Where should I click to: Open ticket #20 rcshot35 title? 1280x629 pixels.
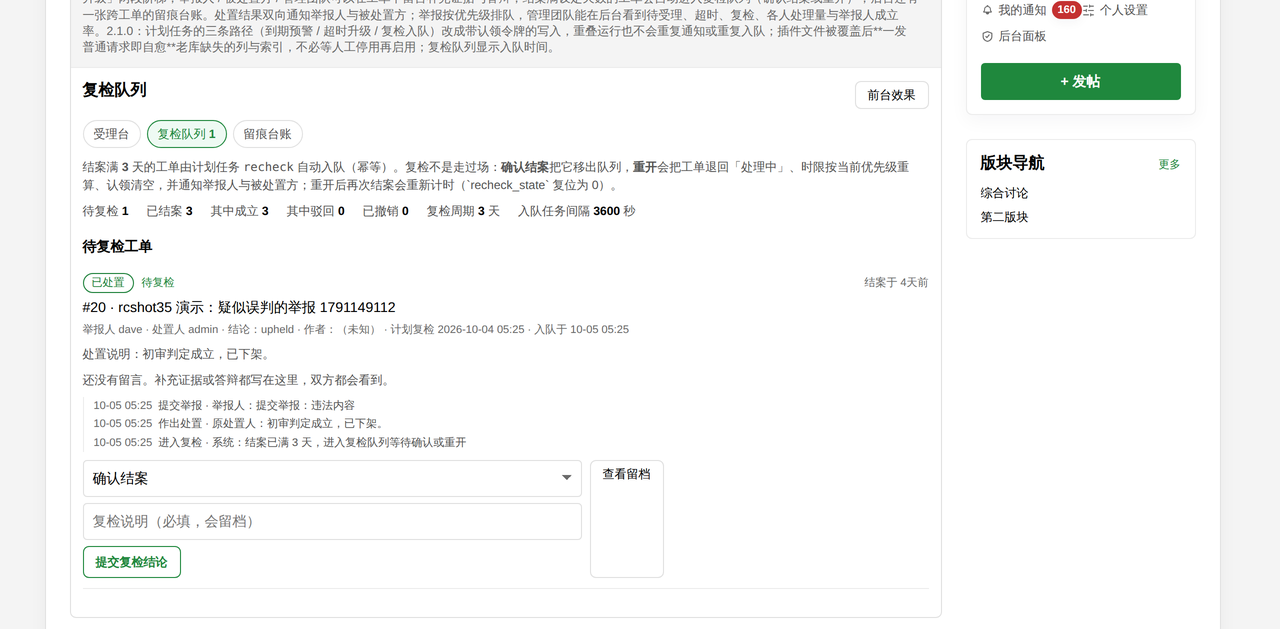pyautogui.click(x=239, y=307)
